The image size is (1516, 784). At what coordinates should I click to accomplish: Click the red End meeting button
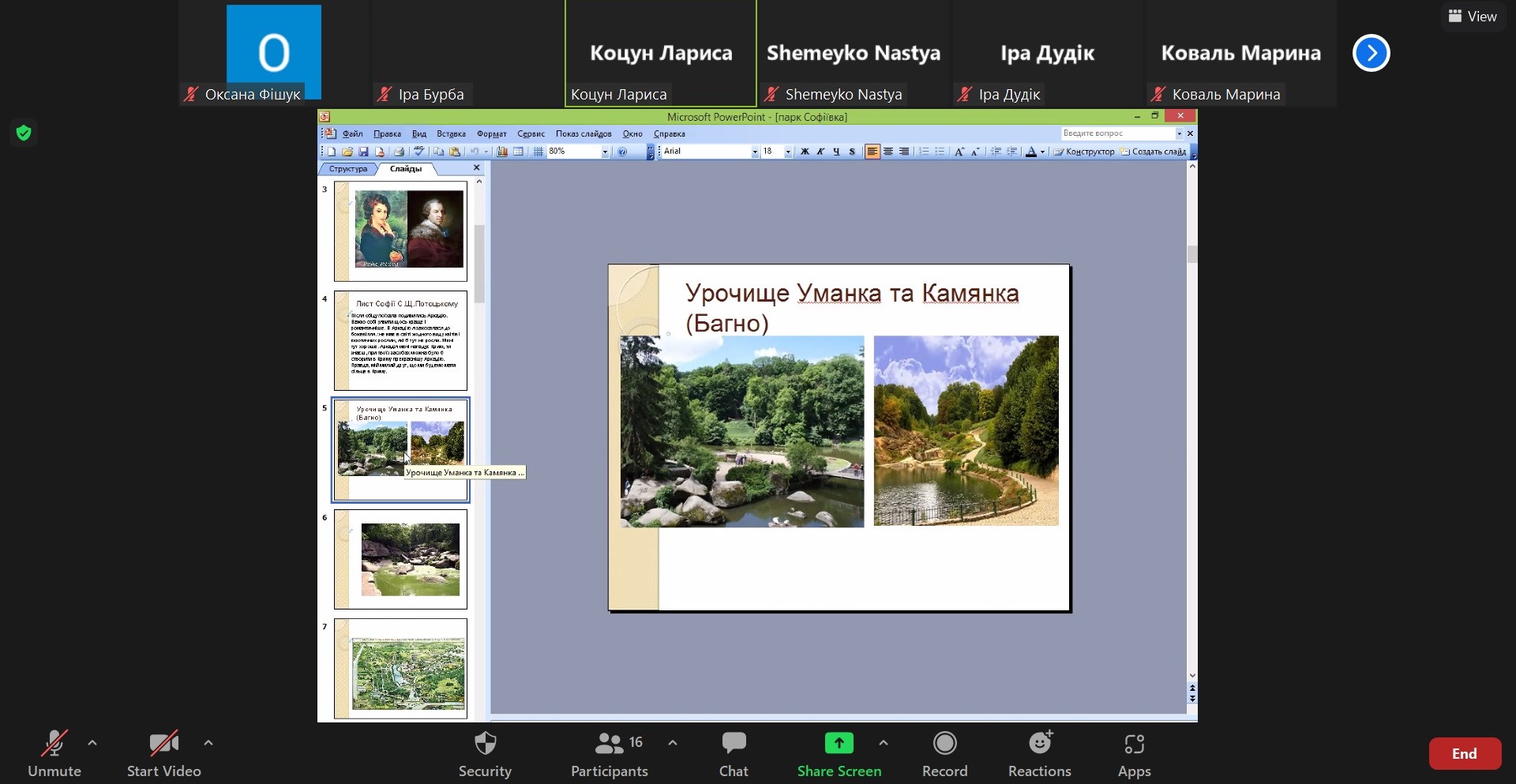(x=1464, y=754)
